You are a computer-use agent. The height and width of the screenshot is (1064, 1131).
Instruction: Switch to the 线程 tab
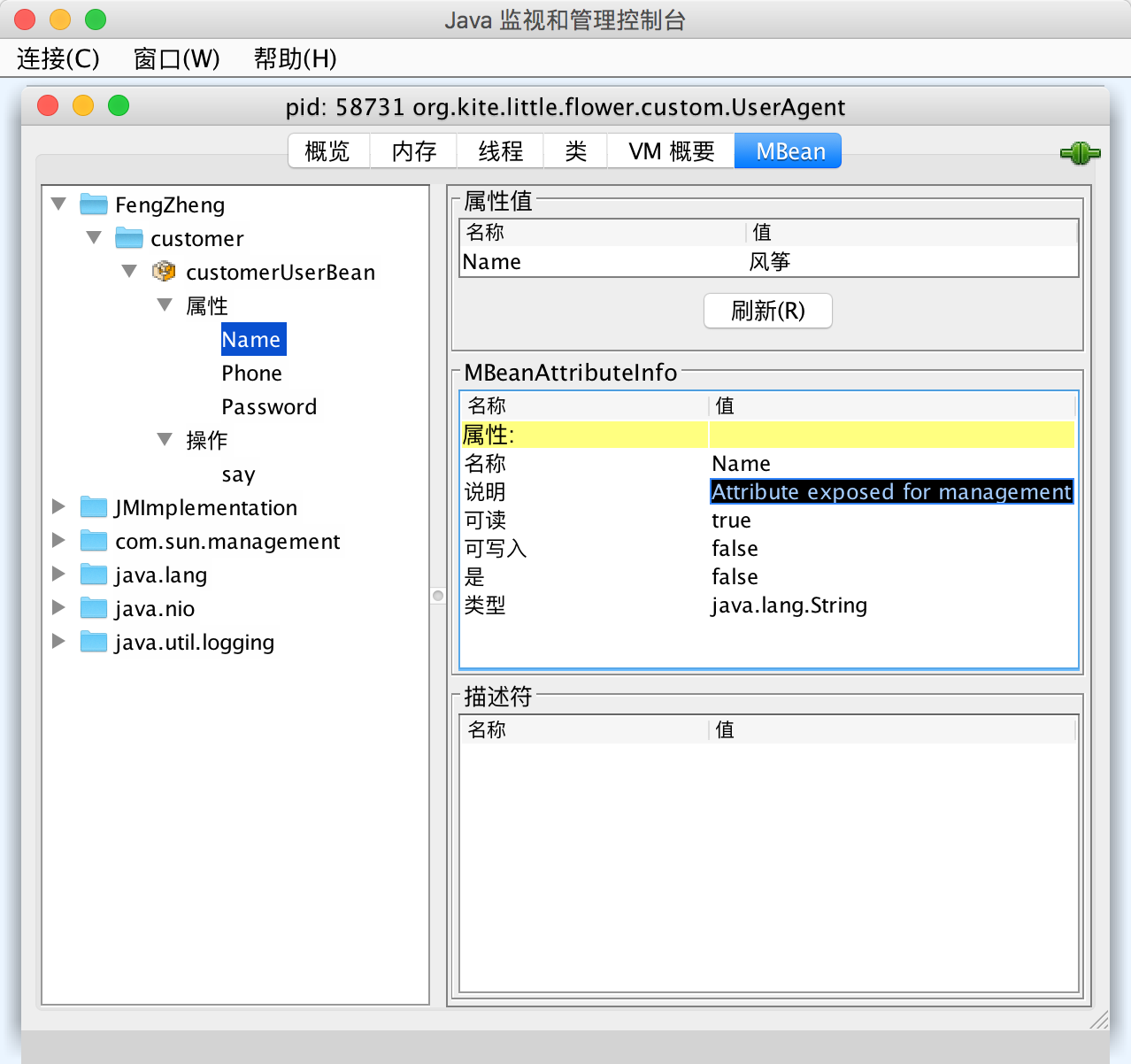coord(499,150)
